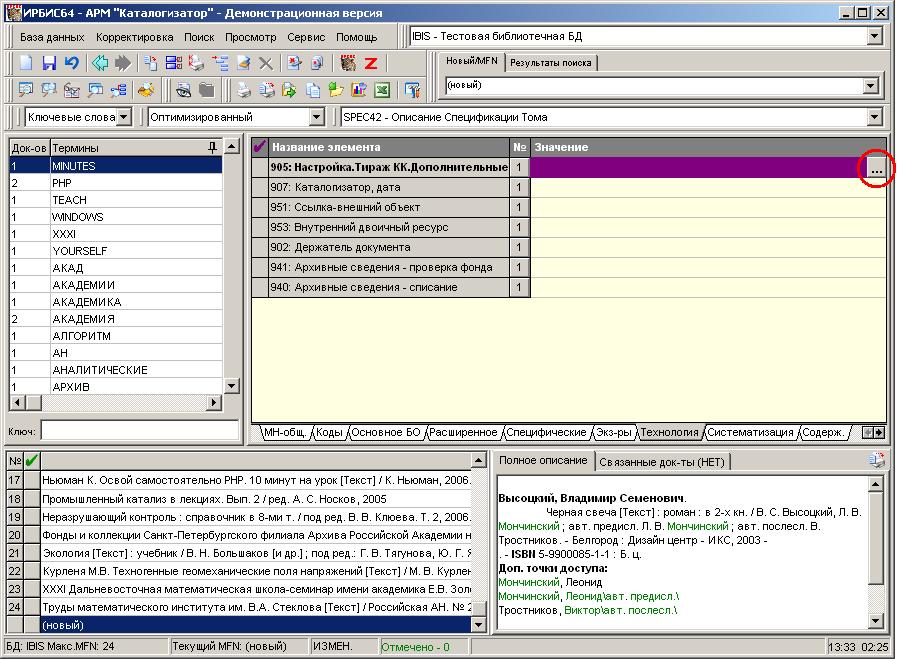Click the gray folder icon beside the eye

point(207,90)
